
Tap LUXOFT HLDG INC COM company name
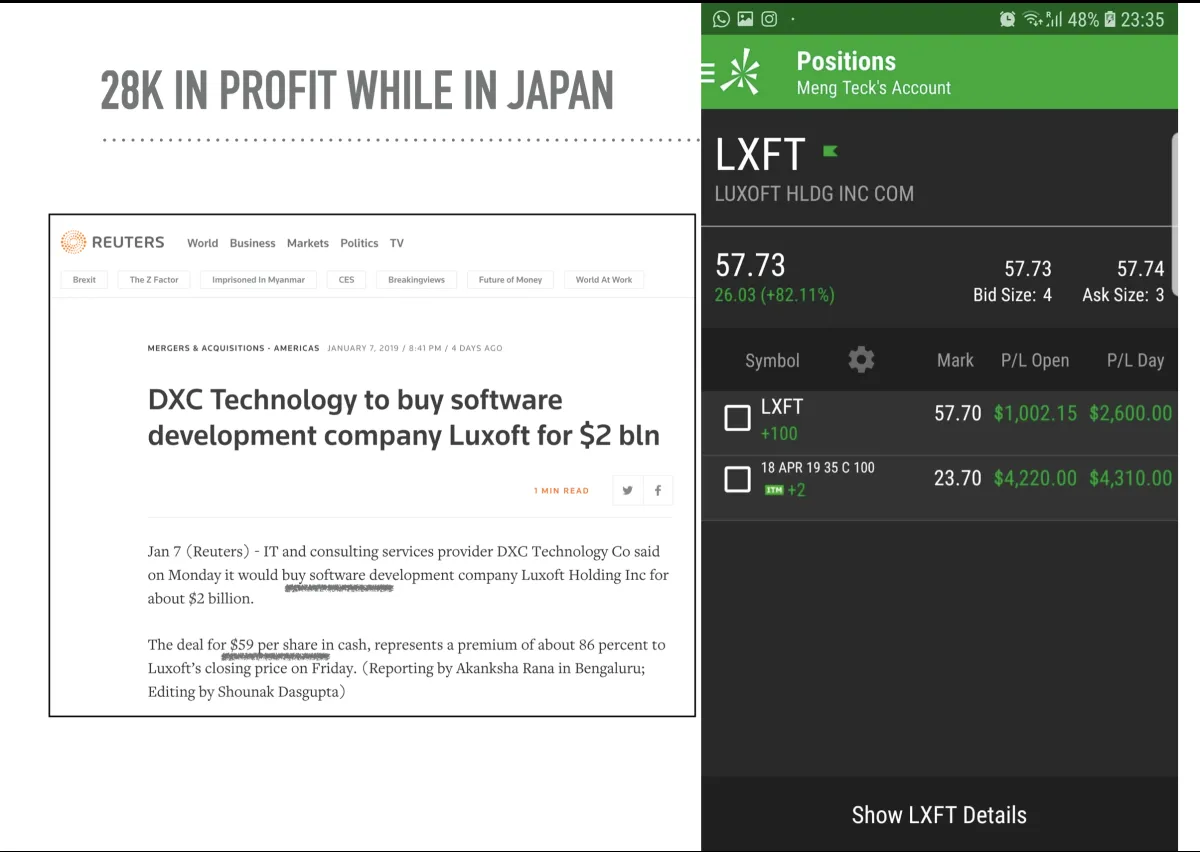tap(814, 194)
